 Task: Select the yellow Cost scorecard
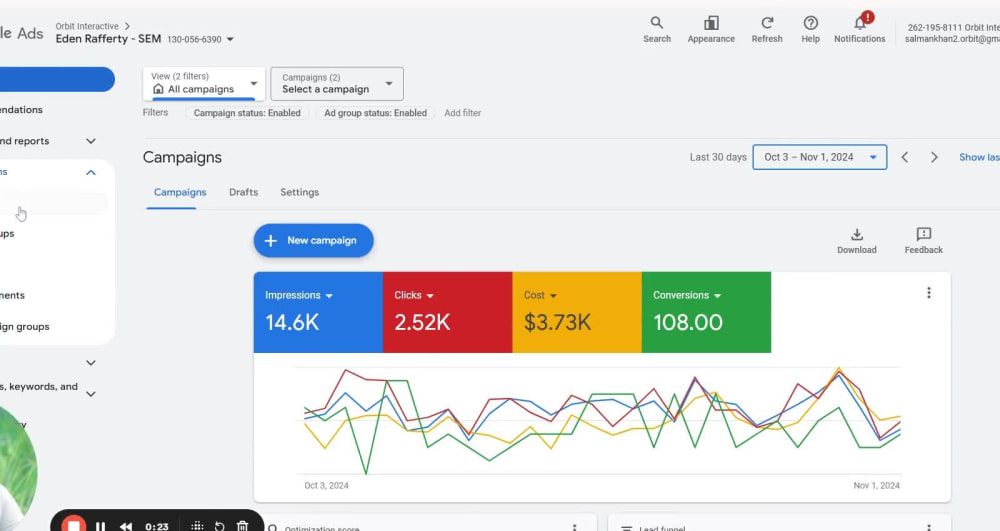pos(577,312)
